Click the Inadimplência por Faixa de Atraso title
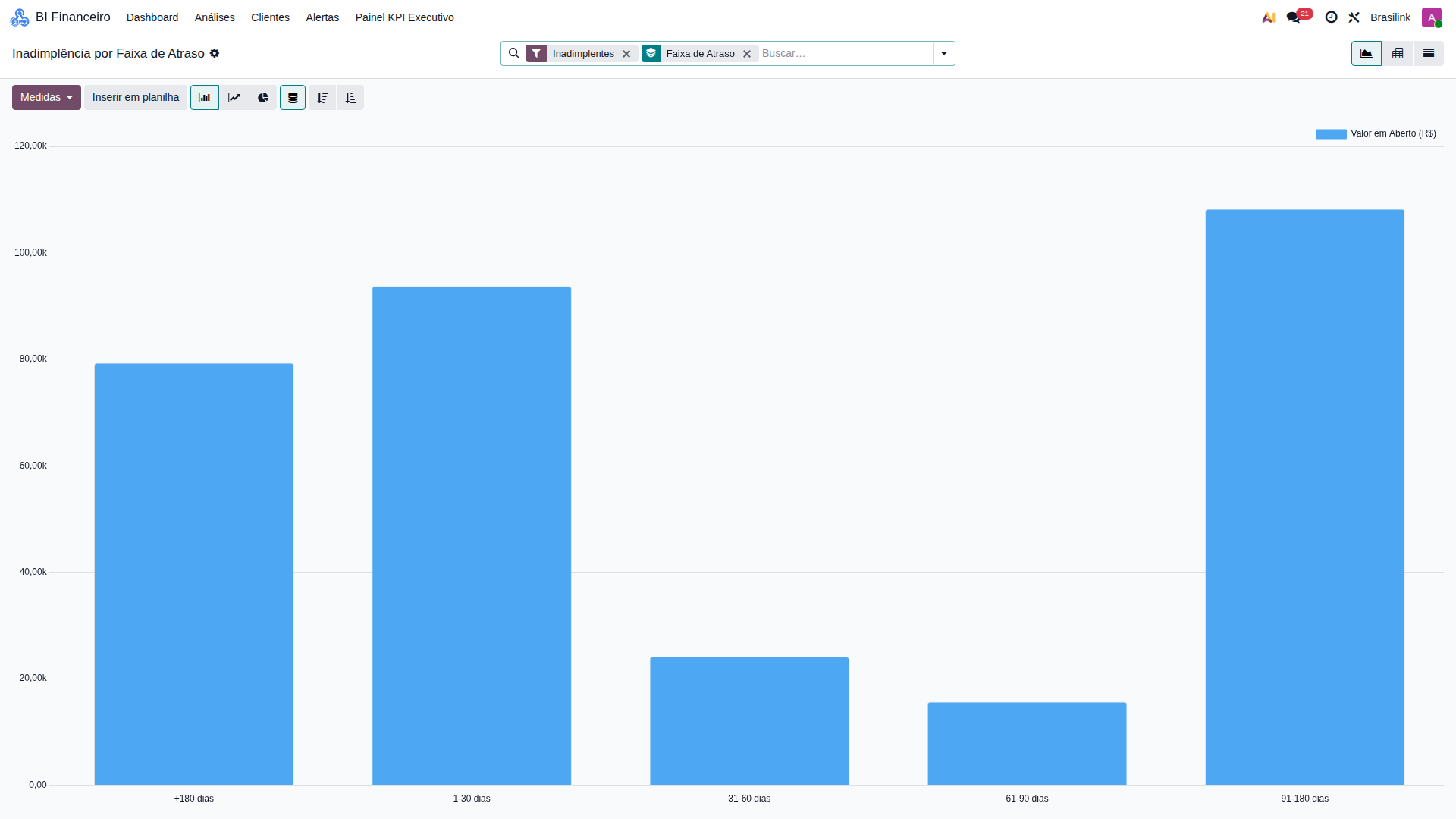Viewport: 1456px width, 819px height. click(108, 53)
